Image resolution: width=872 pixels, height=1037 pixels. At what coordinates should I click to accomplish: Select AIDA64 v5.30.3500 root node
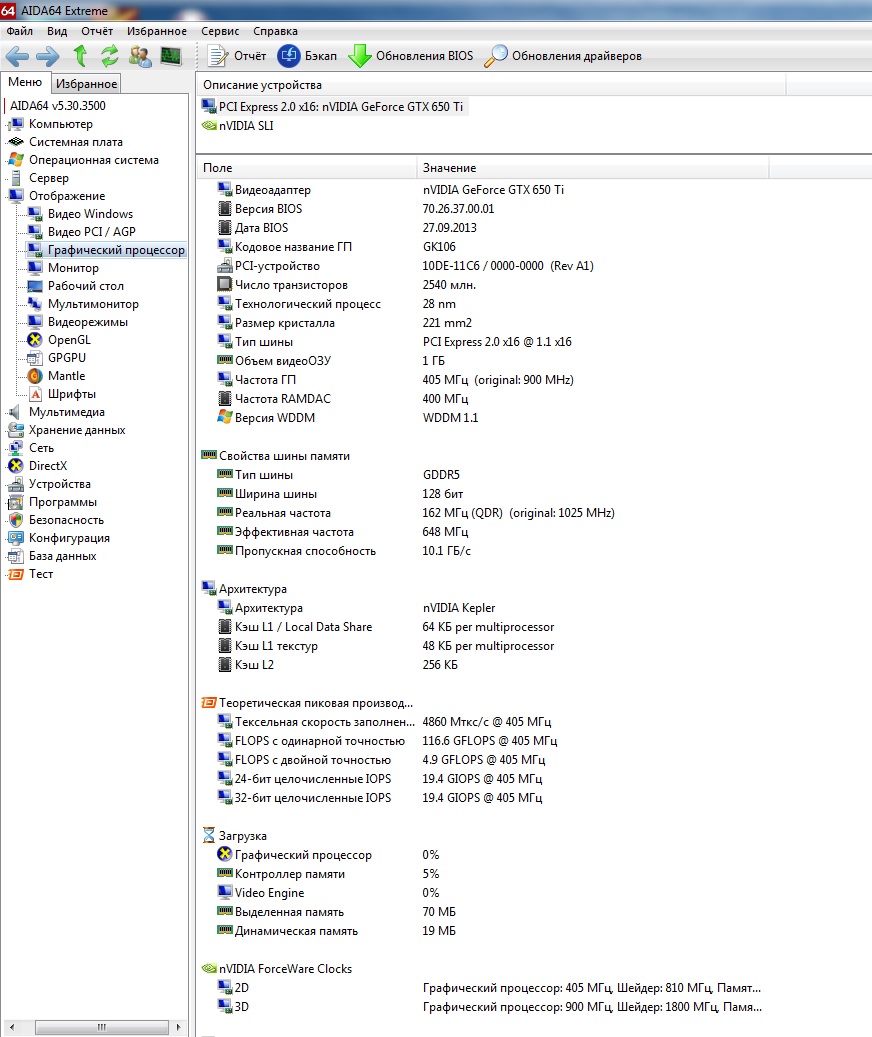58,106
